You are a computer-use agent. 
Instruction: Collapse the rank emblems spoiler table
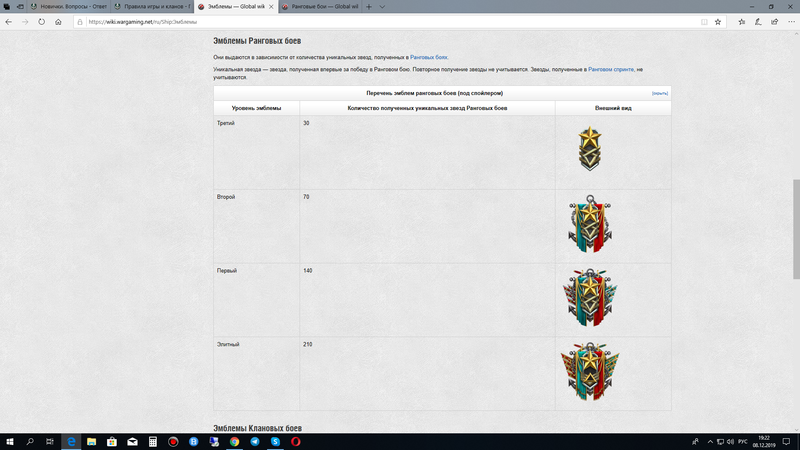[x=659, y=93]
